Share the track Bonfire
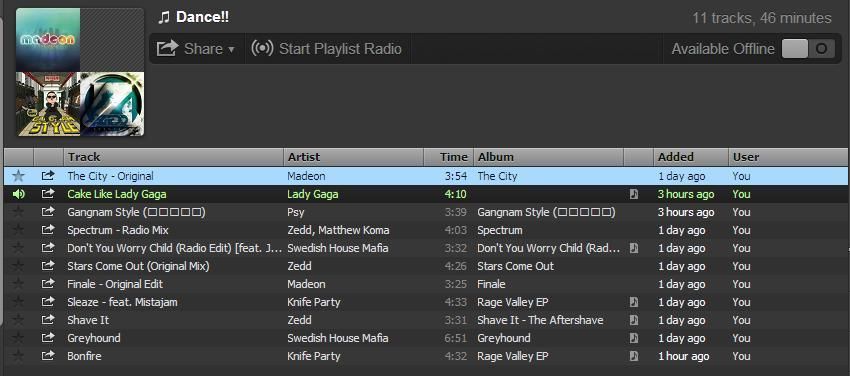 (x=48, y=356)
